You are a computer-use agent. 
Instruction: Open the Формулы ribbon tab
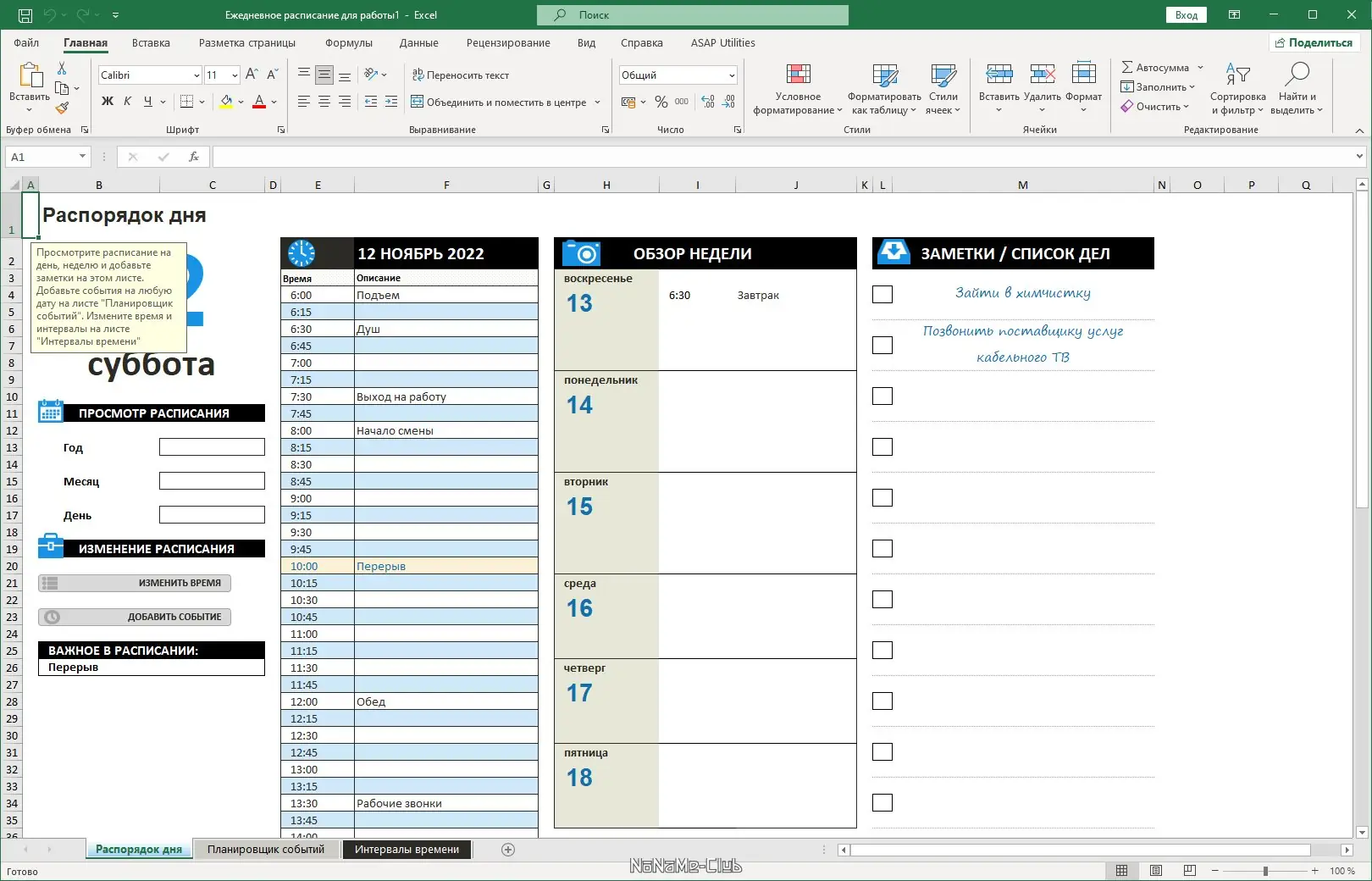click(x=348, y=43)
